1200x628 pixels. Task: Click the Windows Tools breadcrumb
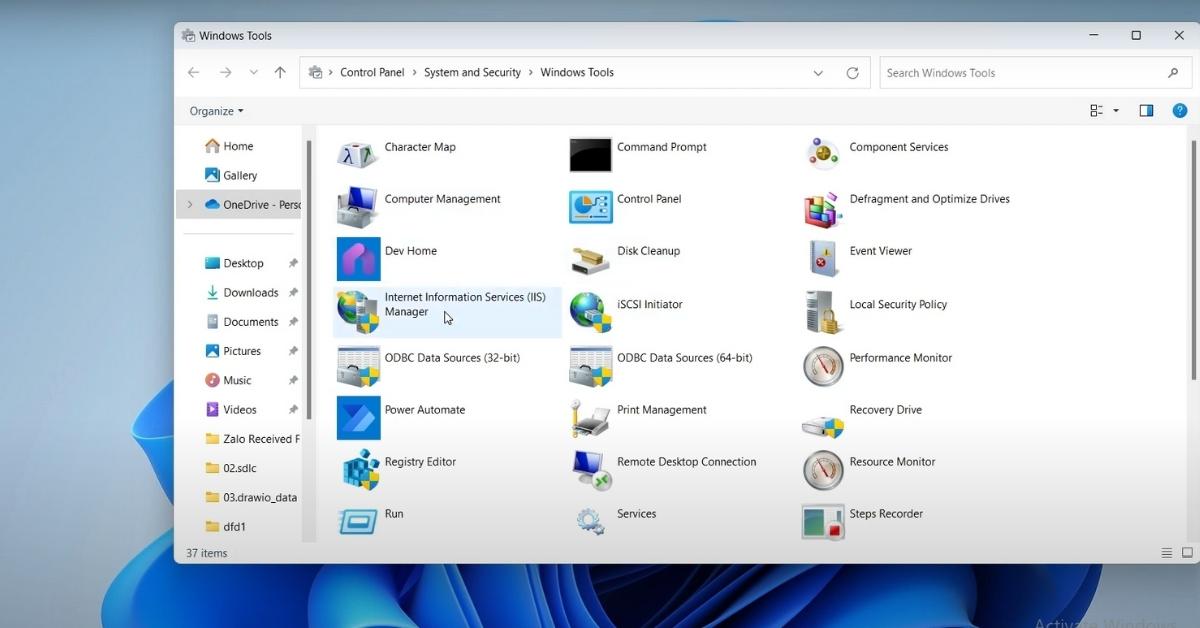tap(577, 72)
